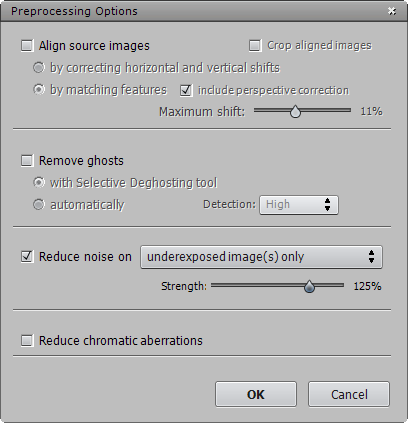Select by correcting horizontal and vertical shifts
Image resolution: width=408 pixels, height=423 pixels.
pos(39,68)
